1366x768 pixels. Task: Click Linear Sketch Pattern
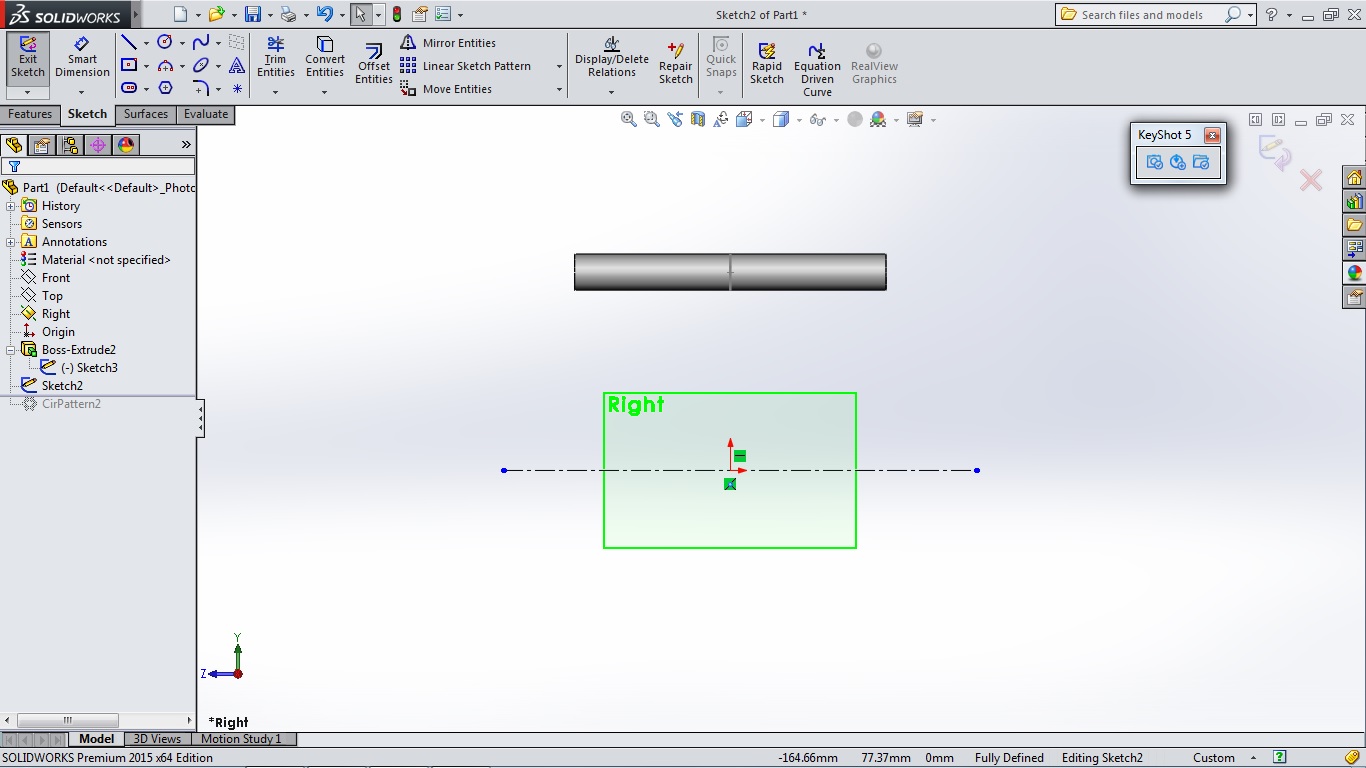466,66
